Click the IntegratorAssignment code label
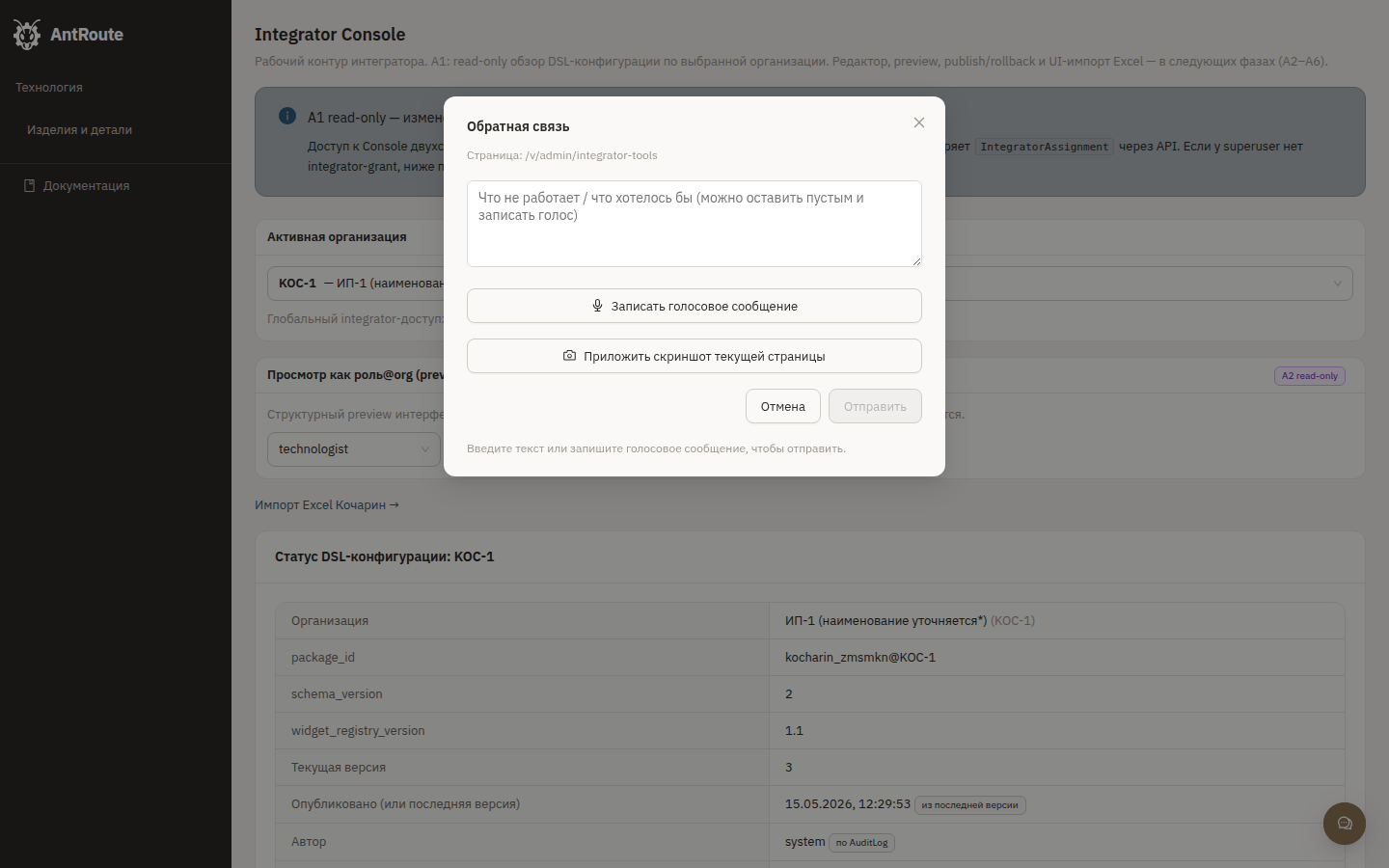This screenshot has width=1389, height=868. (1045, 147)
